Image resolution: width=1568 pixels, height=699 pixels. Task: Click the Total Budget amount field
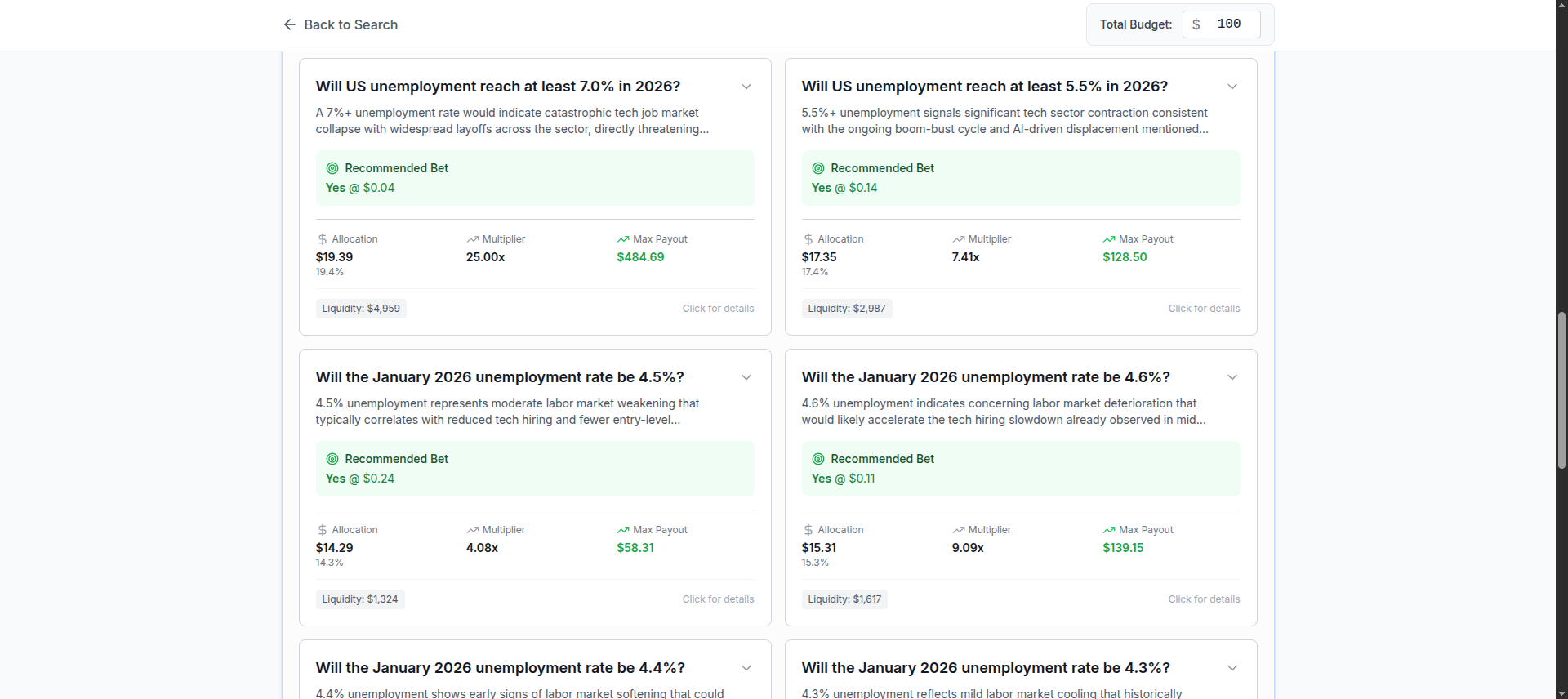click(1228, 24)
